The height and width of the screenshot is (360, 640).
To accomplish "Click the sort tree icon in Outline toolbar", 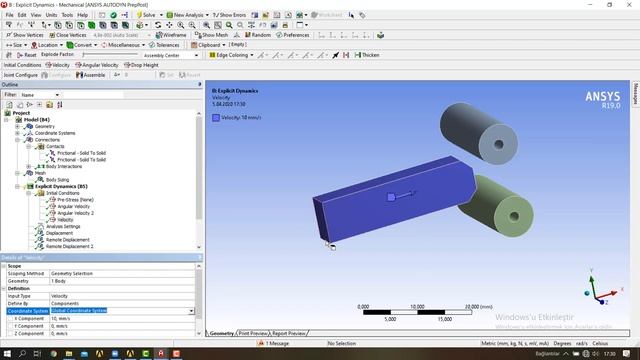I will (60, 105).
